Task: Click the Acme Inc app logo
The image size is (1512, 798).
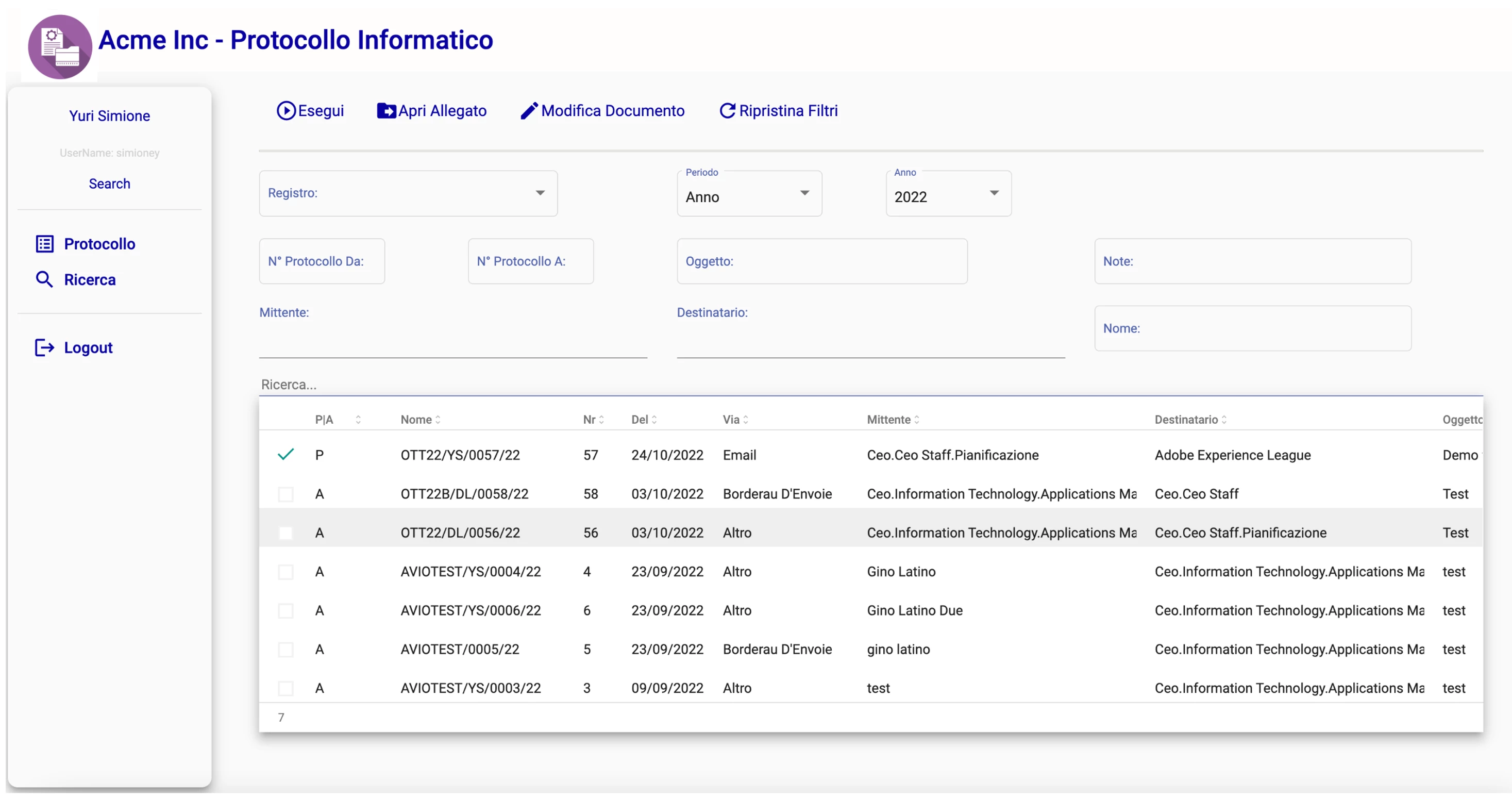Action: pos(60,47)
